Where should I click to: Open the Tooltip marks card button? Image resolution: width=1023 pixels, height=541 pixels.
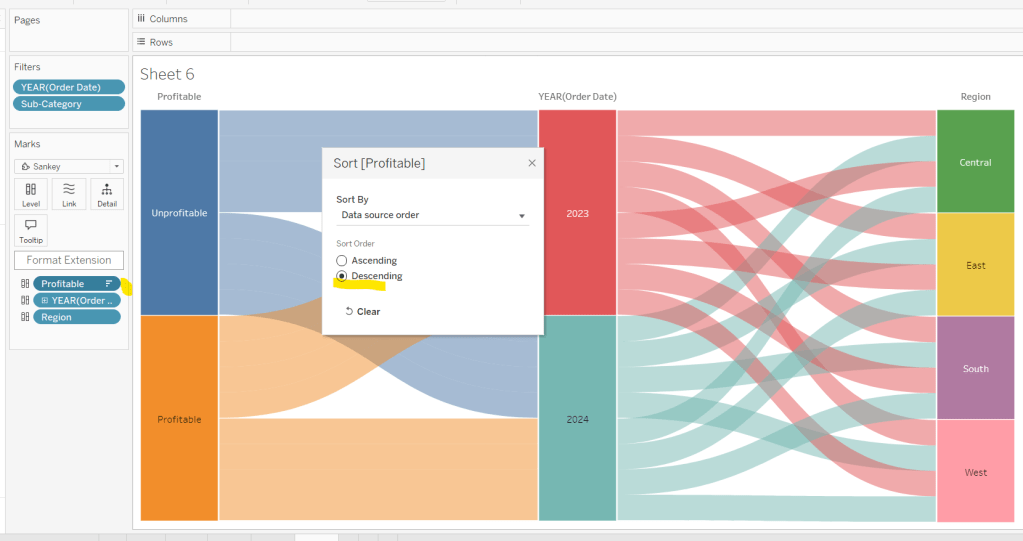[x=31, y=230]
